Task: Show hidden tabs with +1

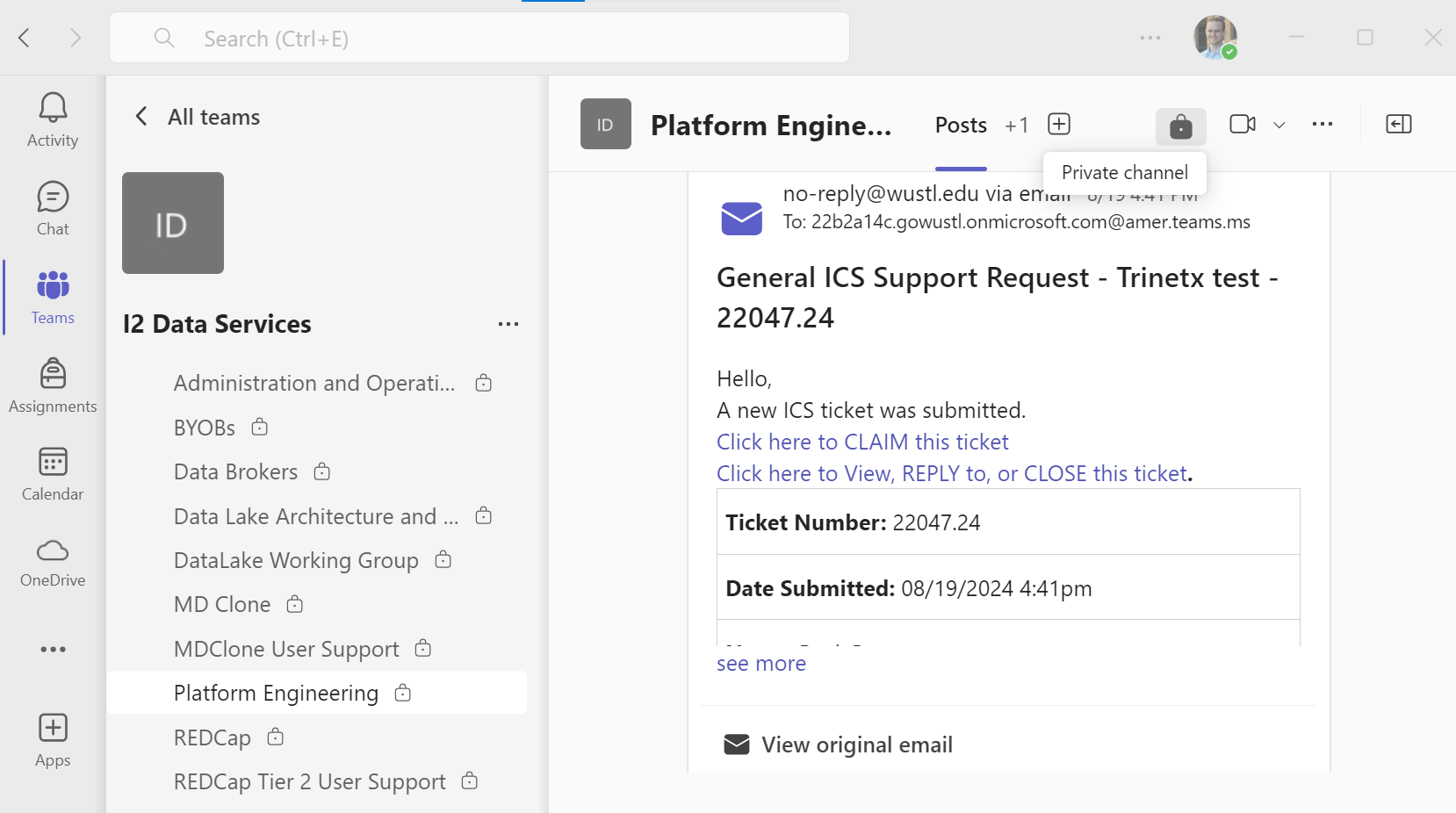Action: (x=1017, y=126)
